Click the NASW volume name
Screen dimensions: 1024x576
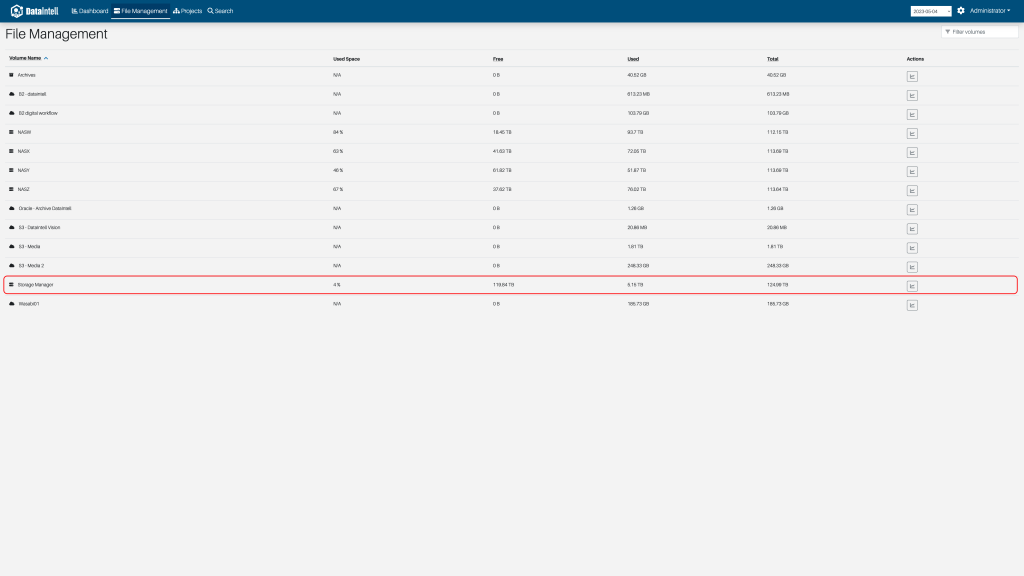(x=24, y=132)
